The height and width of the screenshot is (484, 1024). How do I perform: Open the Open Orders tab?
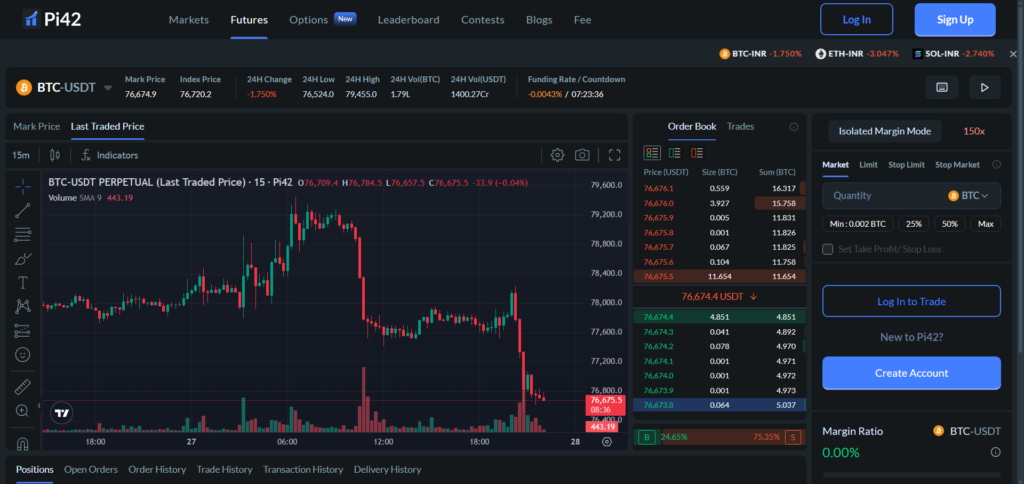tap(91, 469)
